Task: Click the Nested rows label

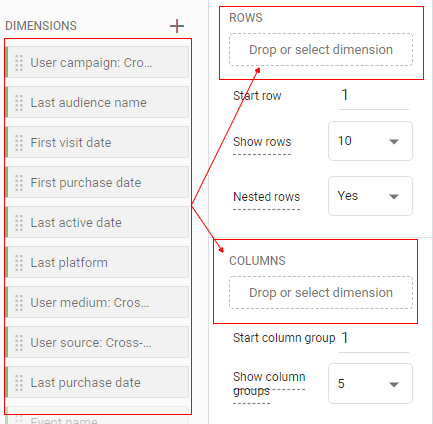Action: (267, 197)
